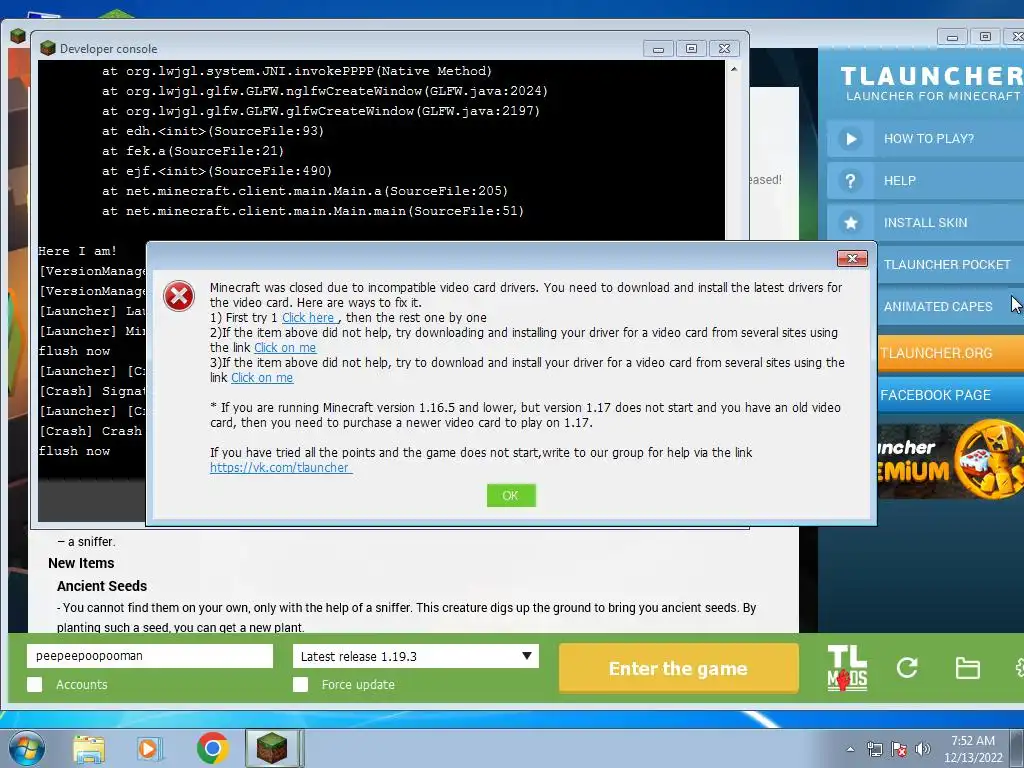Click the 'New Items' heading text

81,563
